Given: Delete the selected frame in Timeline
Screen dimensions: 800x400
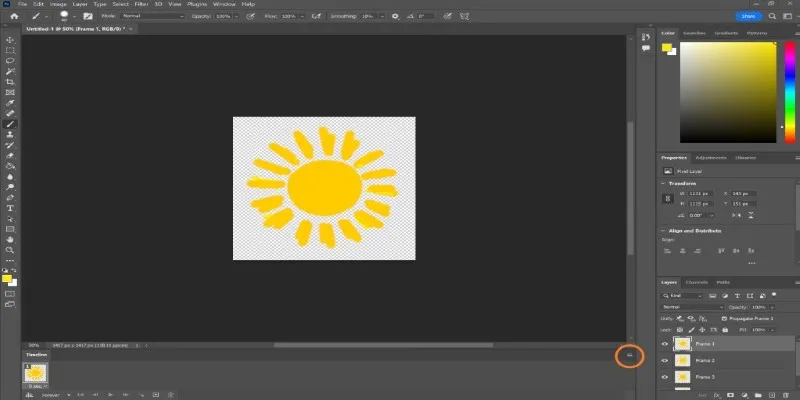Looking at the screenshot, I should click(171, 395).
